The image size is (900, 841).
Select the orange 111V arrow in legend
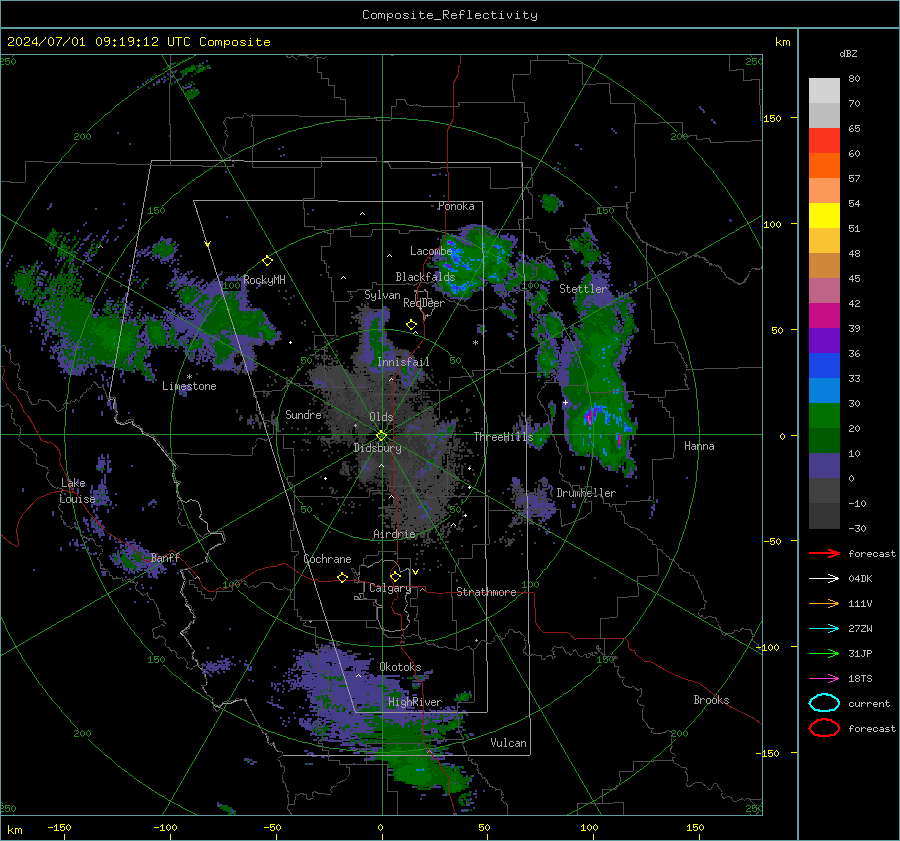(824, 603)
